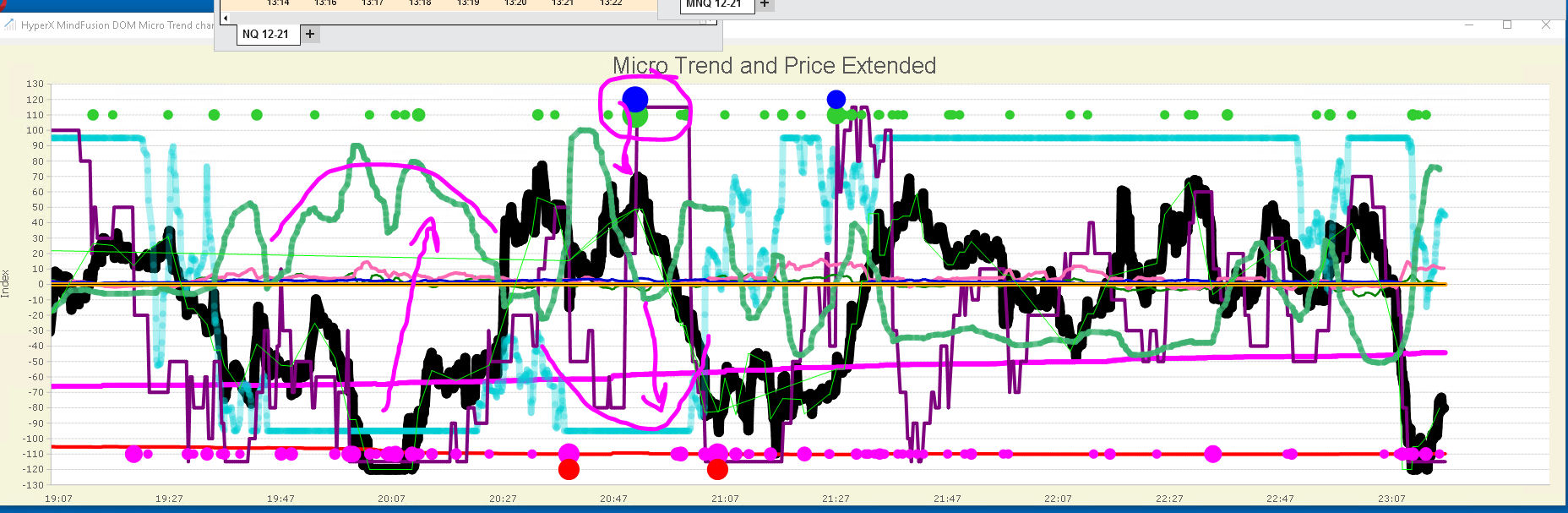
Task: Click the 21:27 time axis label
Action: [x=836, y=499]
